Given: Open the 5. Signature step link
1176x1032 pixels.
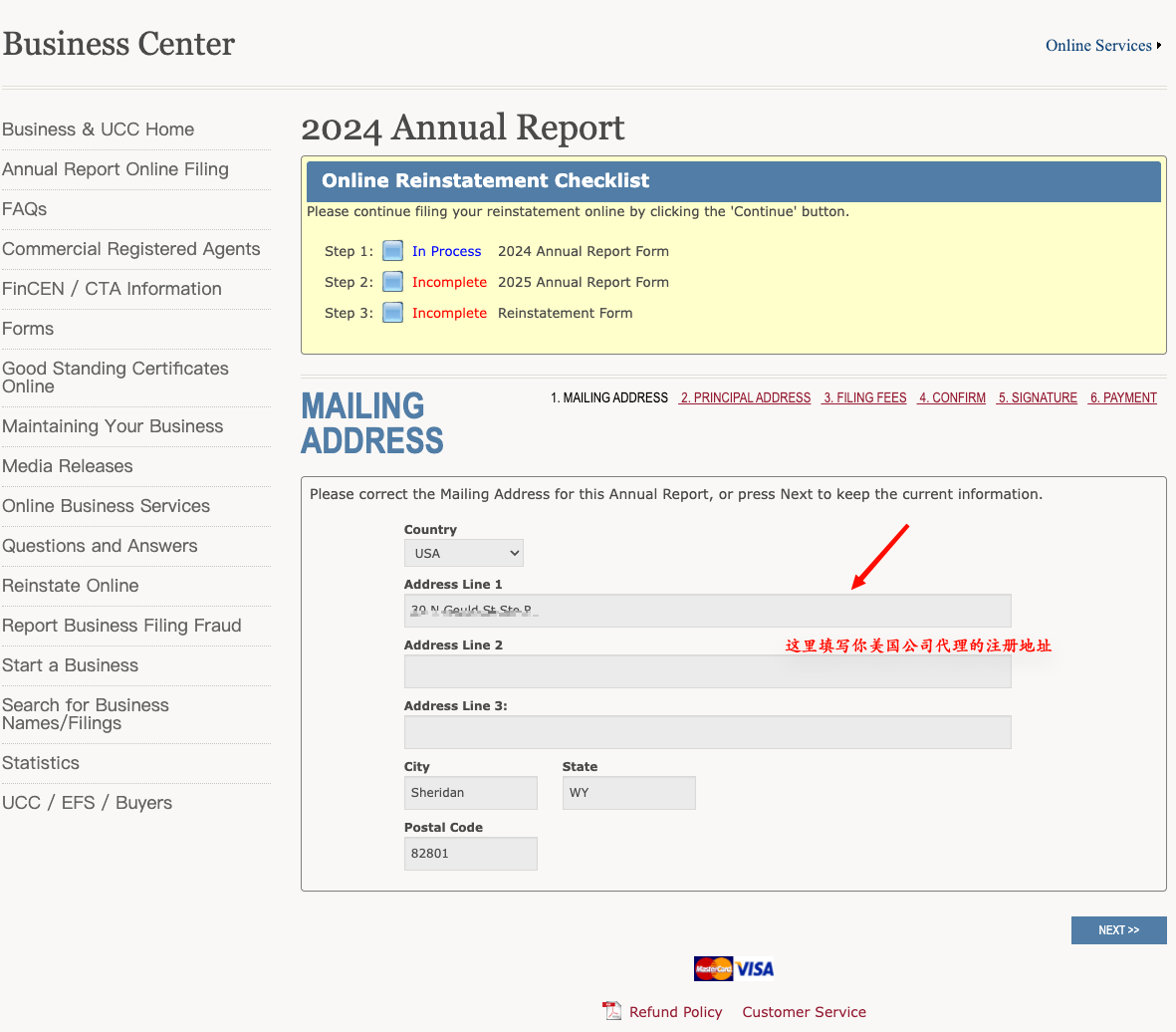Looking at the screenshot, I should coord(1037,397).
